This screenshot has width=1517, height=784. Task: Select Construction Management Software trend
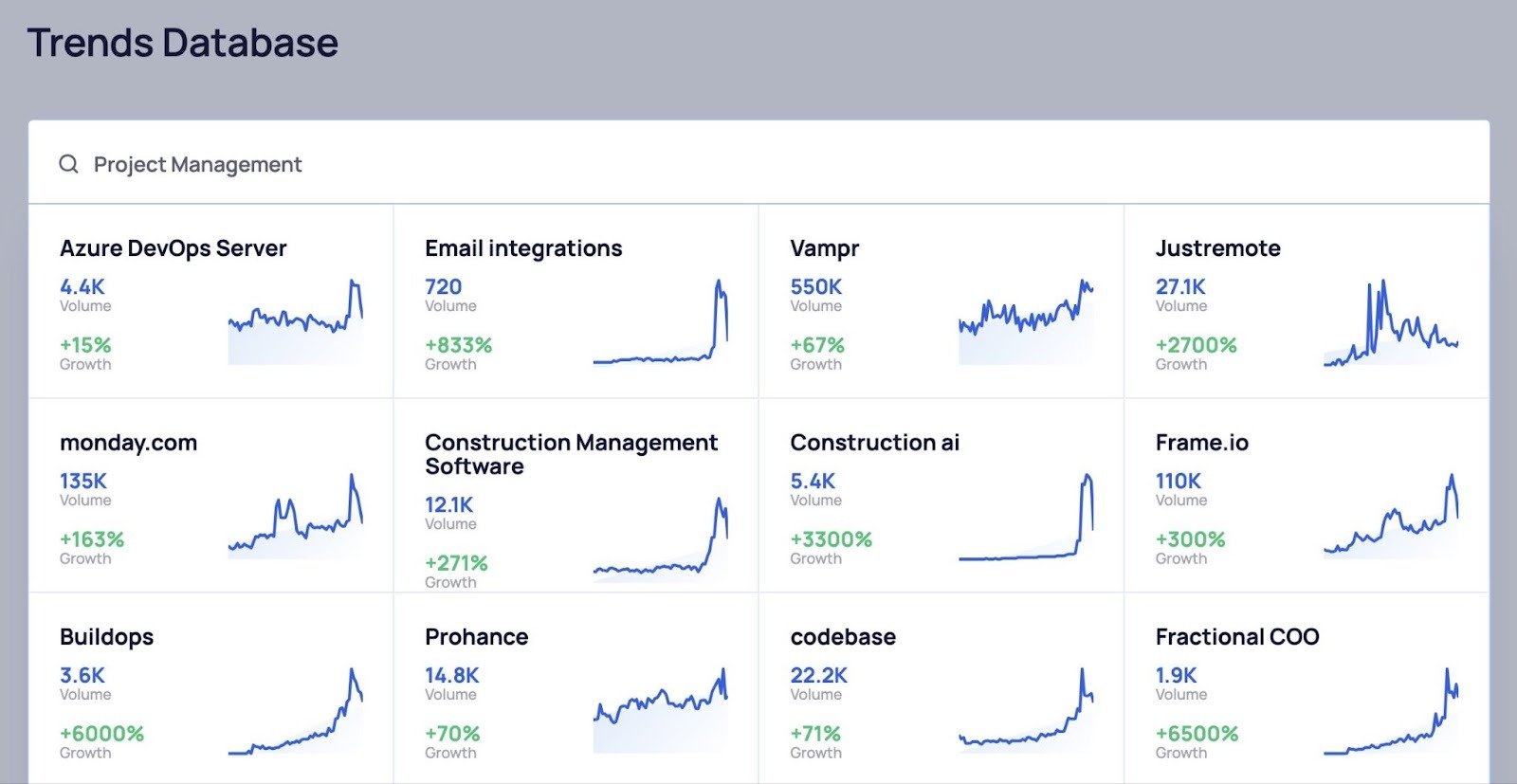(572, 454)
